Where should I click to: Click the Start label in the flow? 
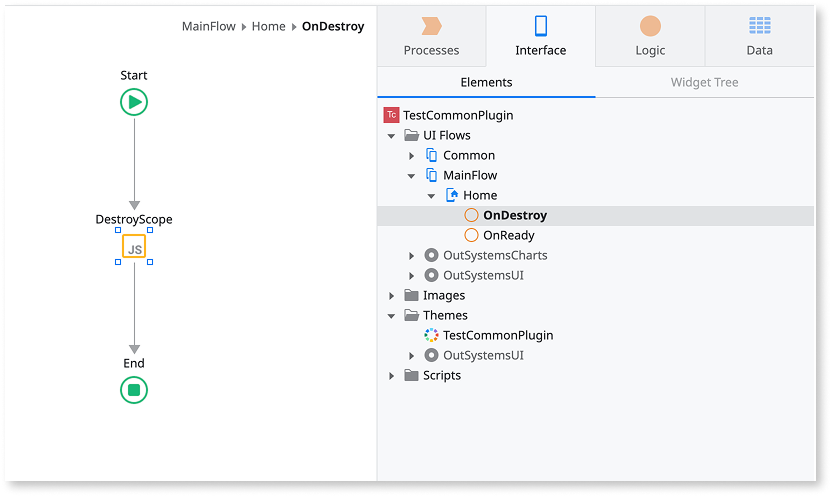134,75
